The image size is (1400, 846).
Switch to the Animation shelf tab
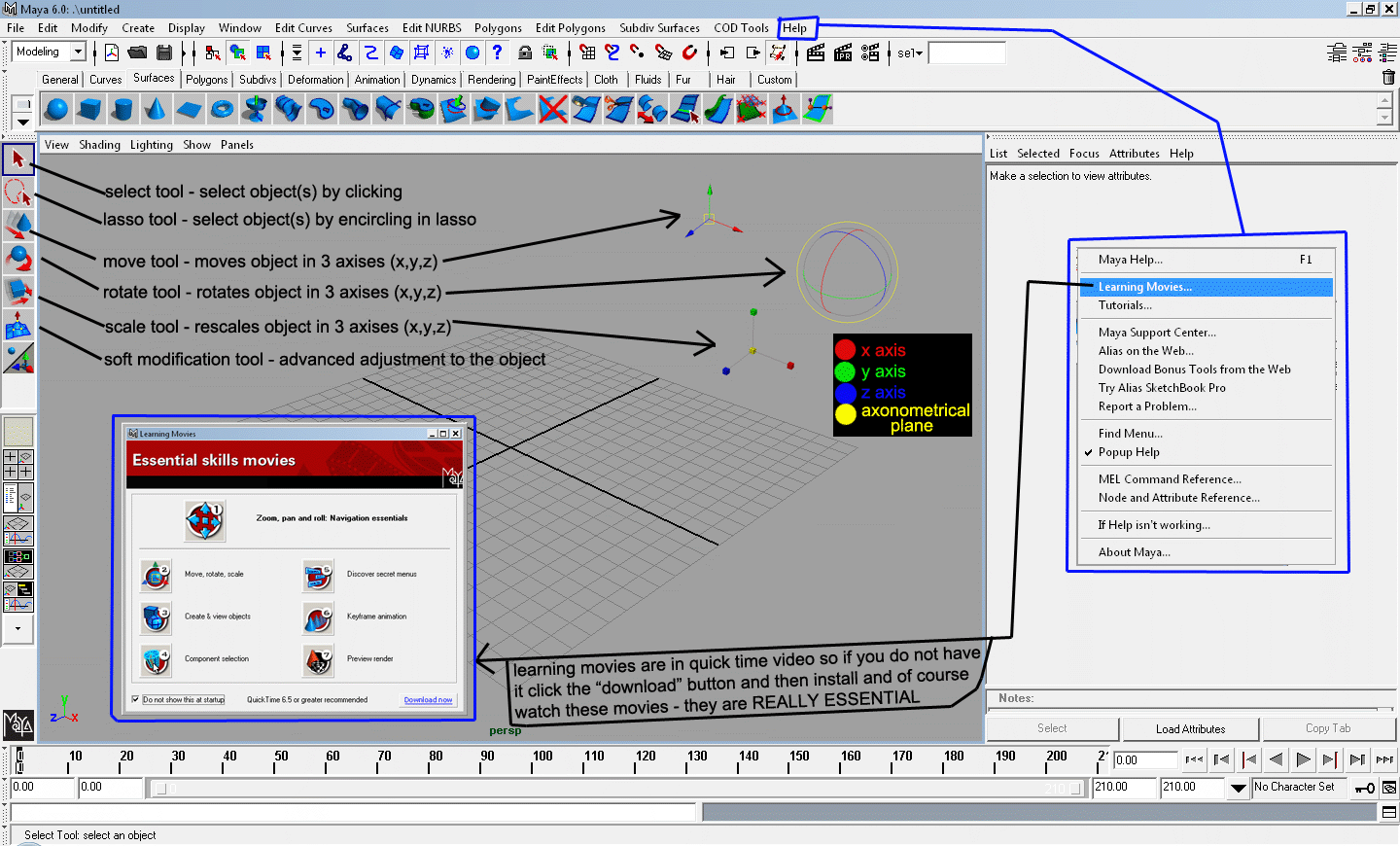pos(377,80)
